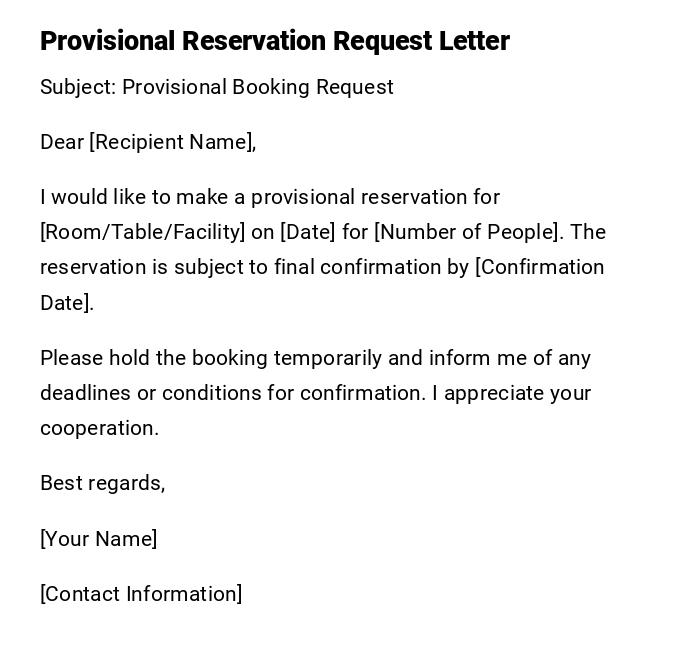
Task: Click the word 'appreciate'
Action: tap(493, 393)
